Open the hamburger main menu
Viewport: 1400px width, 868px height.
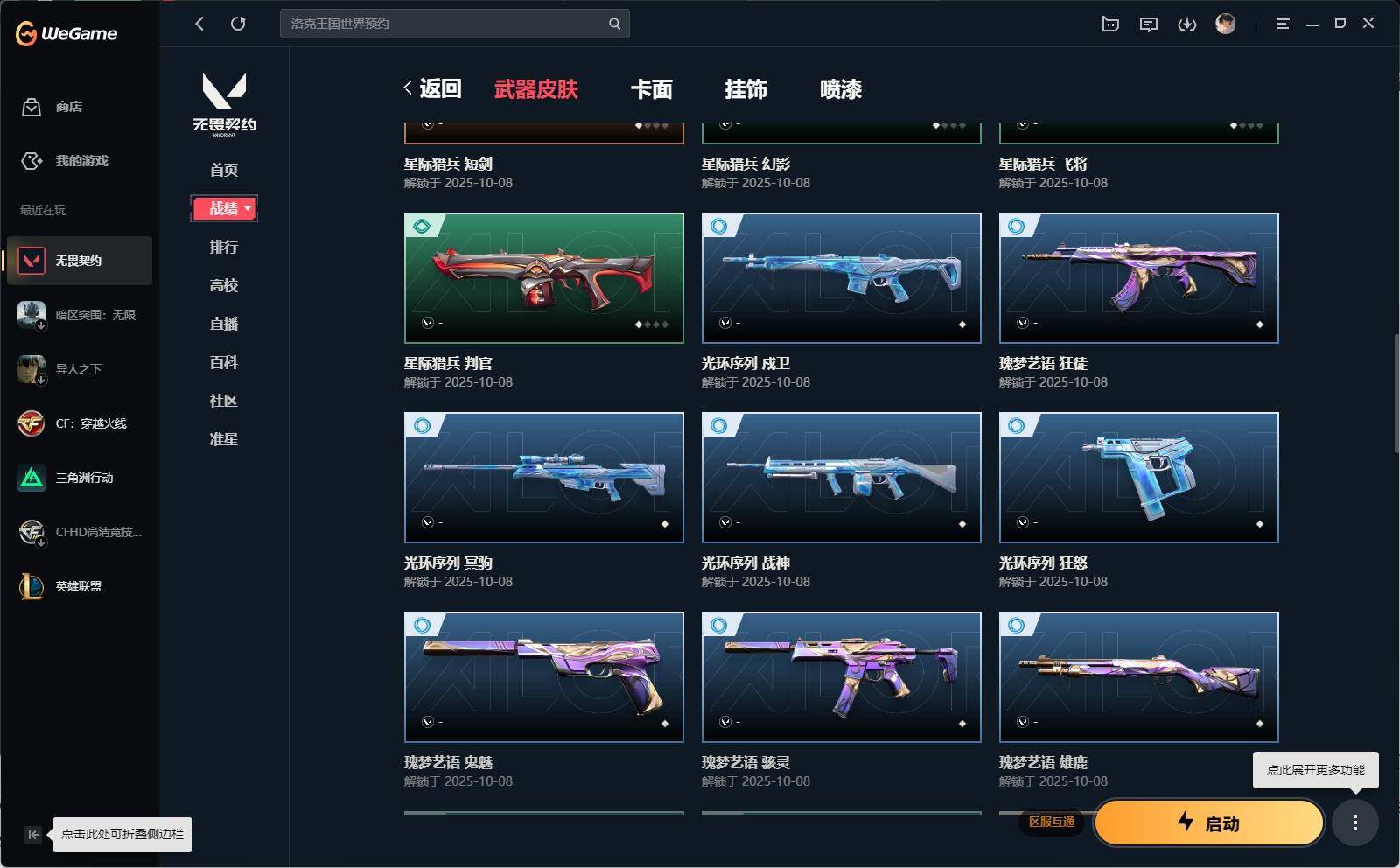click(x=1283, y=24)
